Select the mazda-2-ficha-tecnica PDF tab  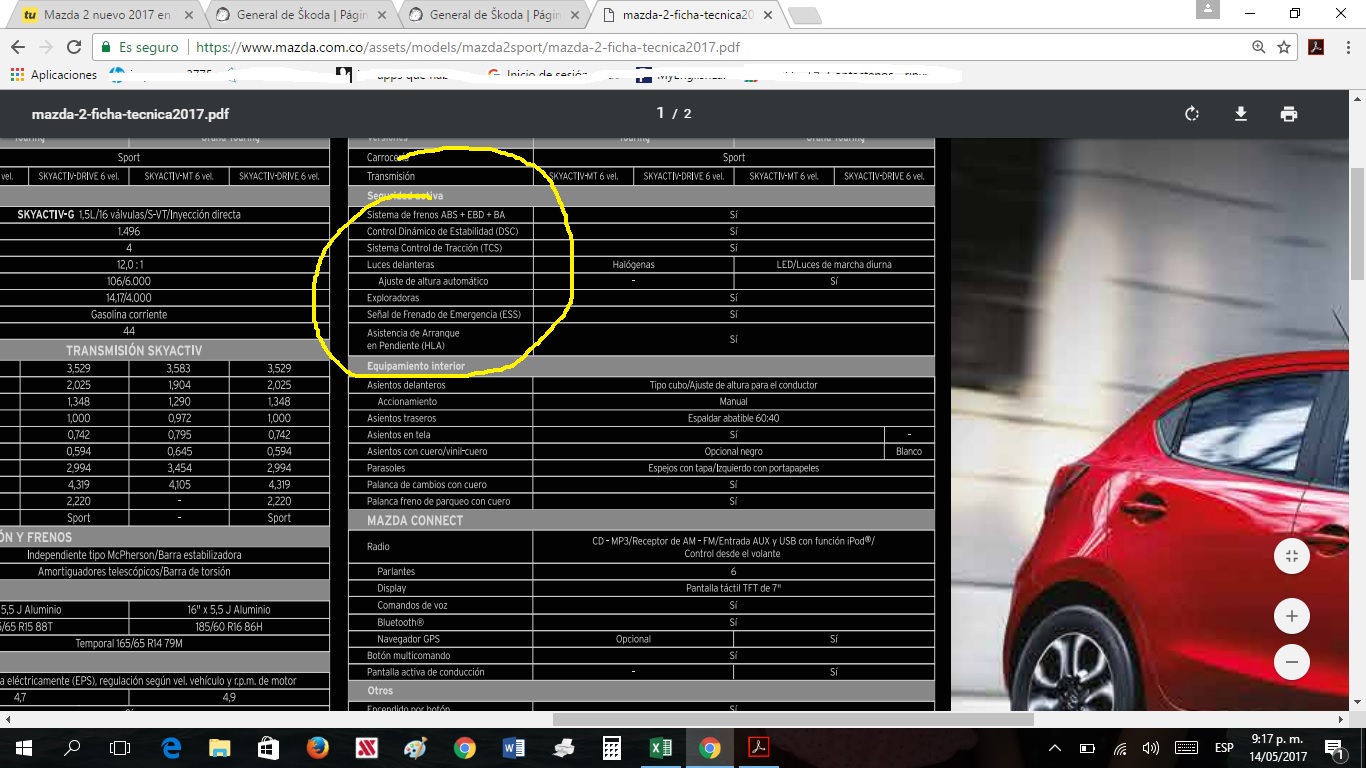[686, 15]
